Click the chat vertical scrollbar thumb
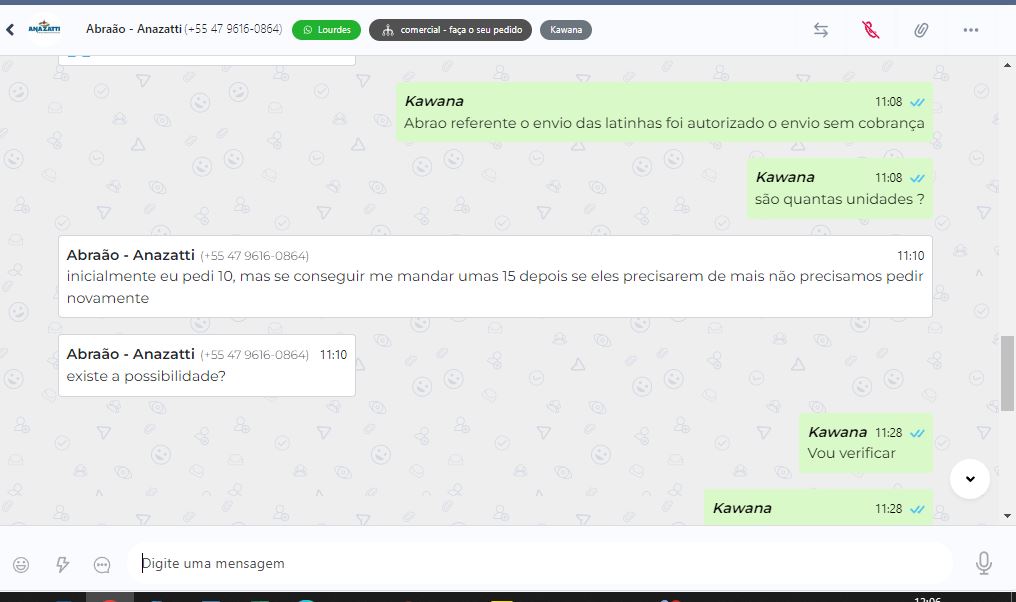 click(1007, 373)
